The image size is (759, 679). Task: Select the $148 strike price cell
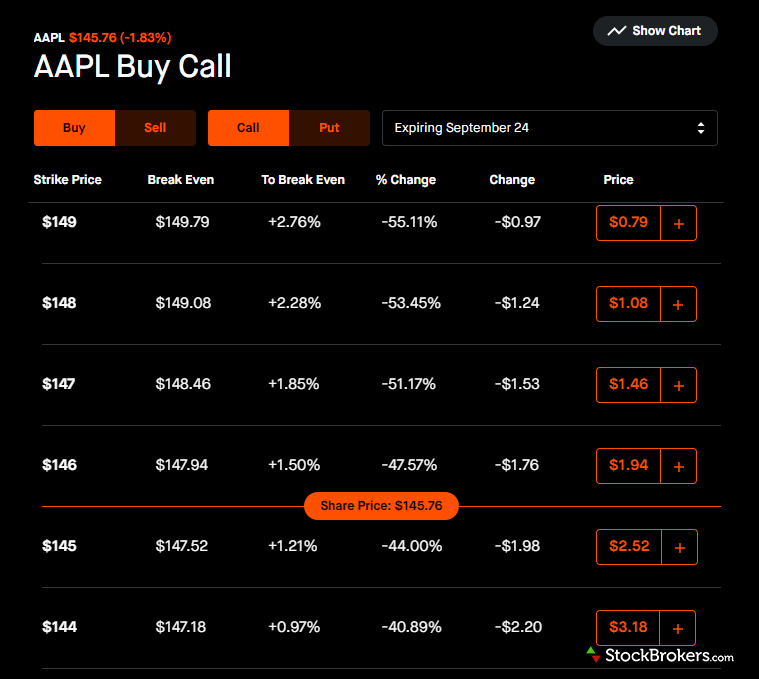tap(59, 303)
